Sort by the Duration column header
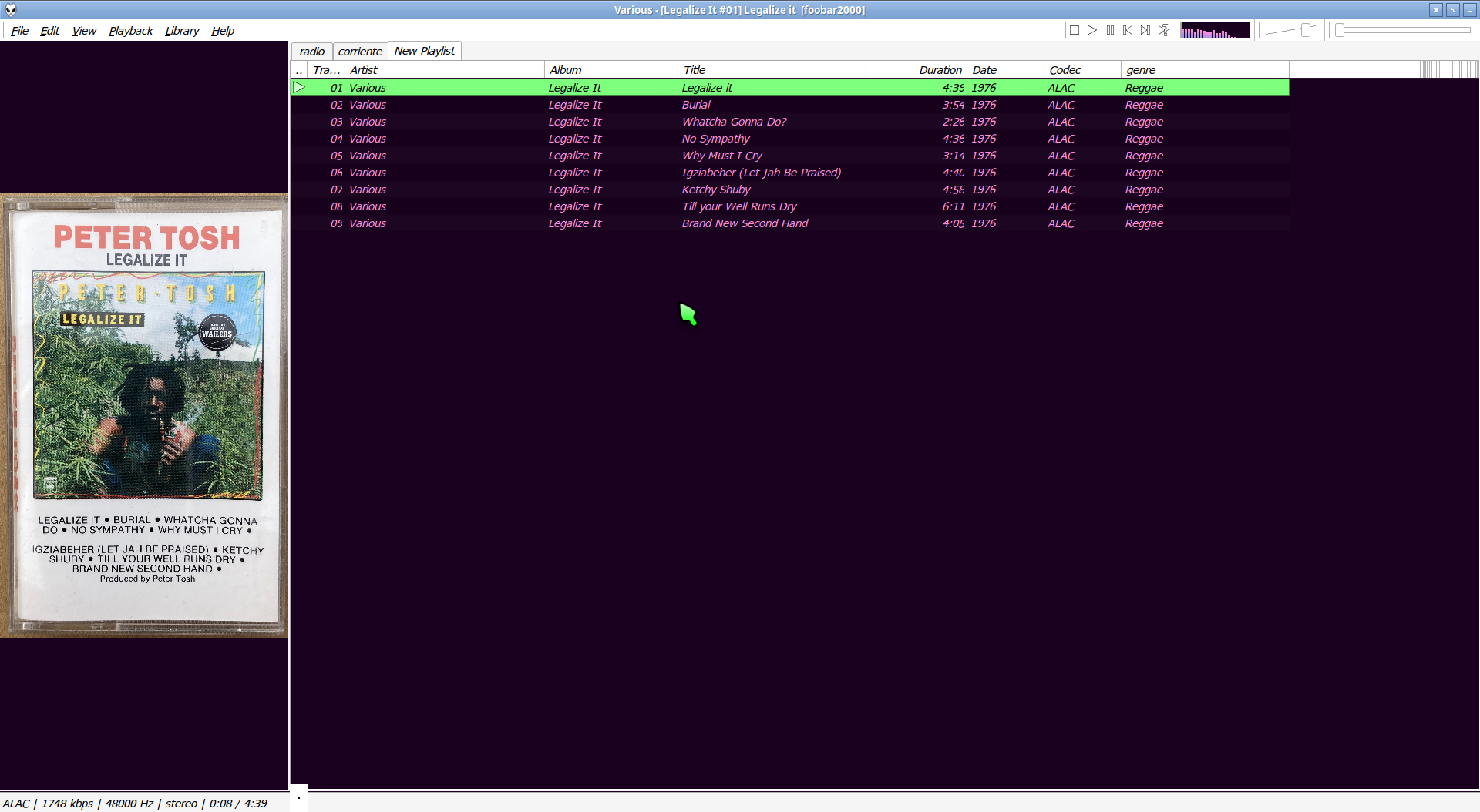 917,70
